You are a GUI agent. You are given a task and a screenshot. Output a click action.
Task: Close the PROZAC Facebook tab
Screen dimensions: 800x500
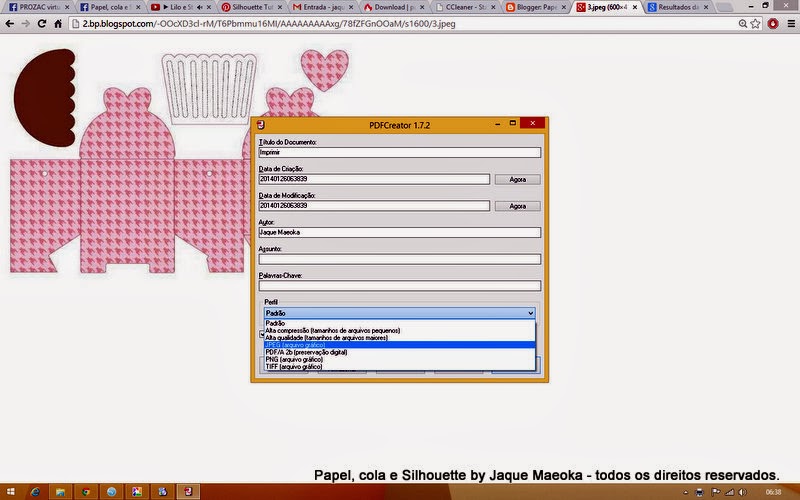point(67,7)
